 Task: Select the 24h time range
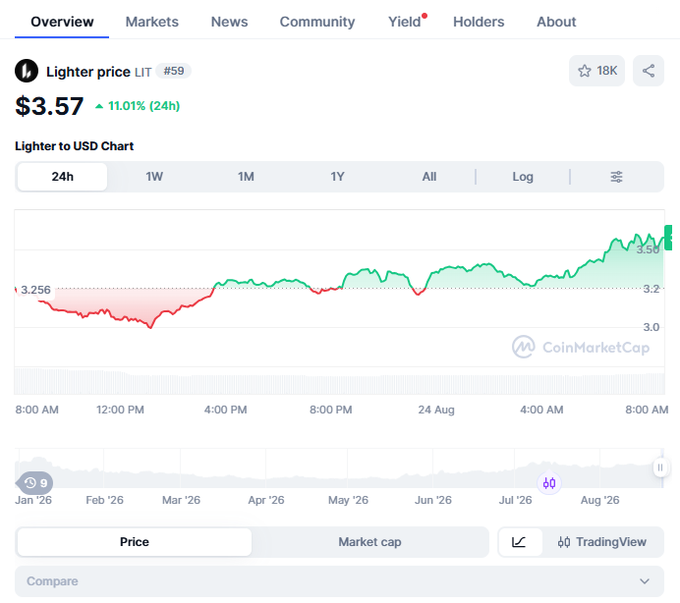[x=62, y=177]
